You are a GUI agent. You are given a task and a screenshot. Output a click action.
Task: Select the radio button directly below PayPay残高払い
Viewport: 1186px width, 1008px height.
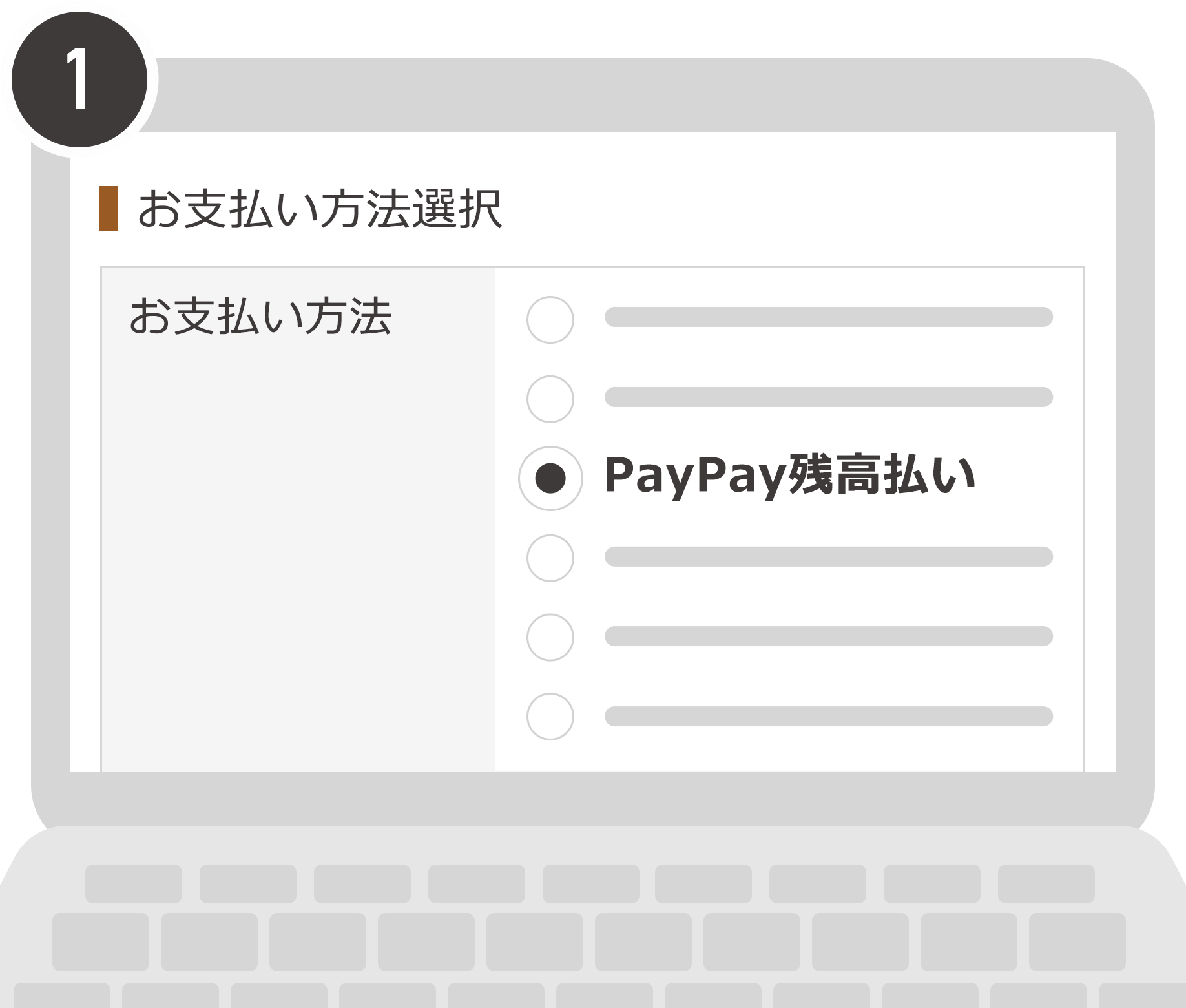(x=550, y=558)
